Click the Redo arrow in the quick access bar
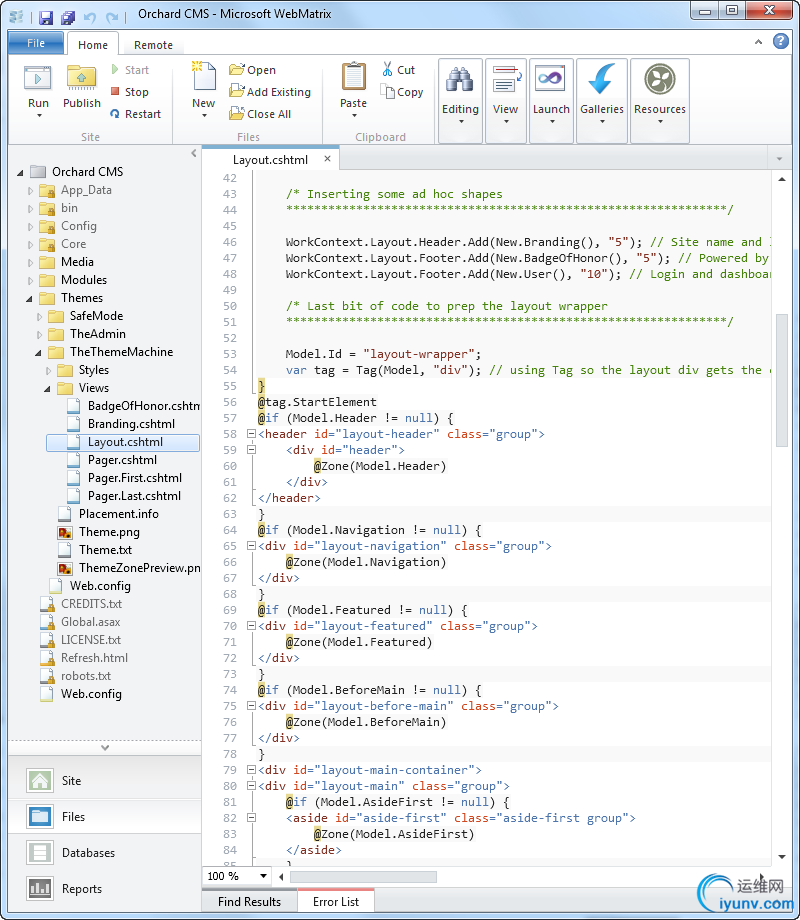 point(112,17)
